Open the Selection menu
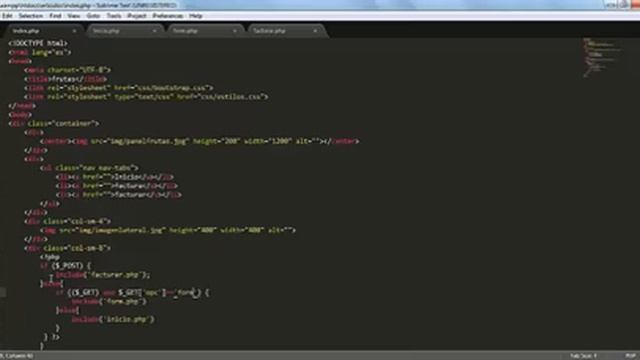This screenshot has height=360, width=640. [31, 16]
